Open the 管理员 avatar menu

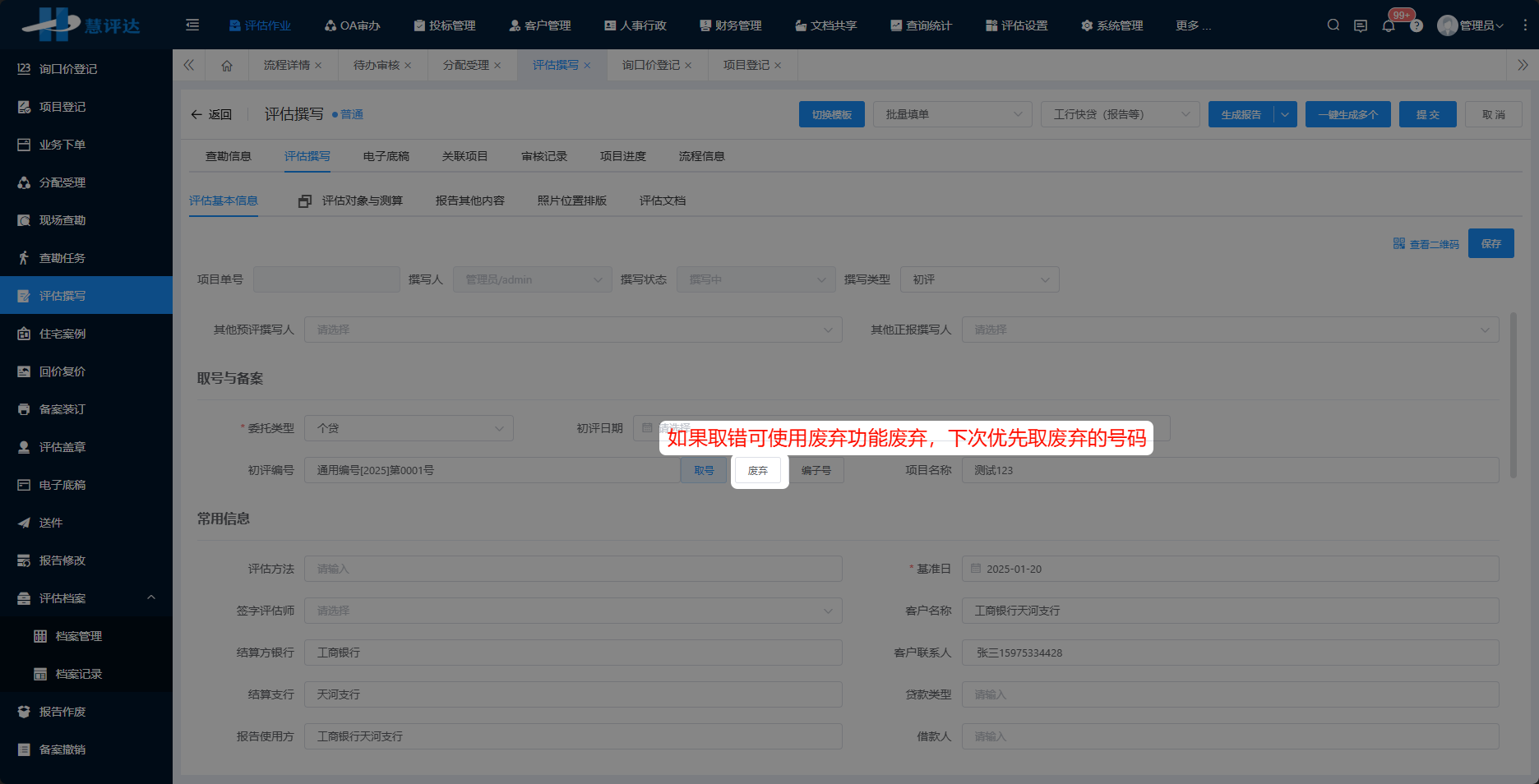[1471, 25]
